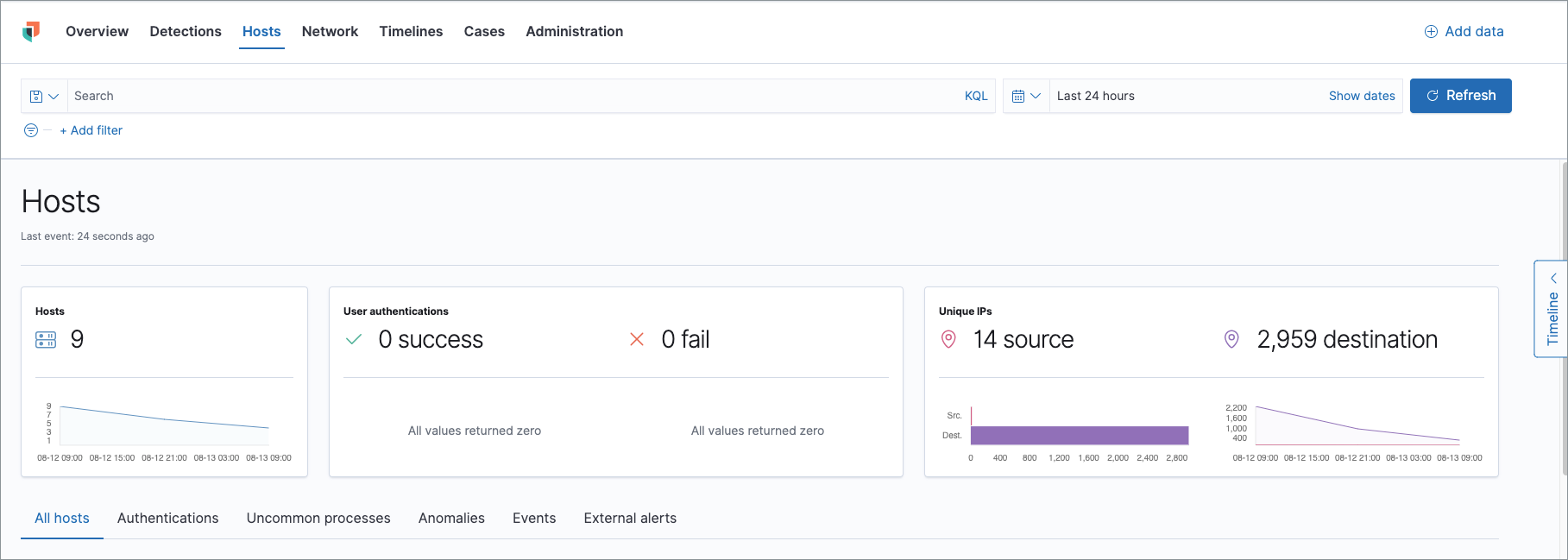Click the Add data plus icon
This screenshot has height=560, width=1568.
(1431, 32)
